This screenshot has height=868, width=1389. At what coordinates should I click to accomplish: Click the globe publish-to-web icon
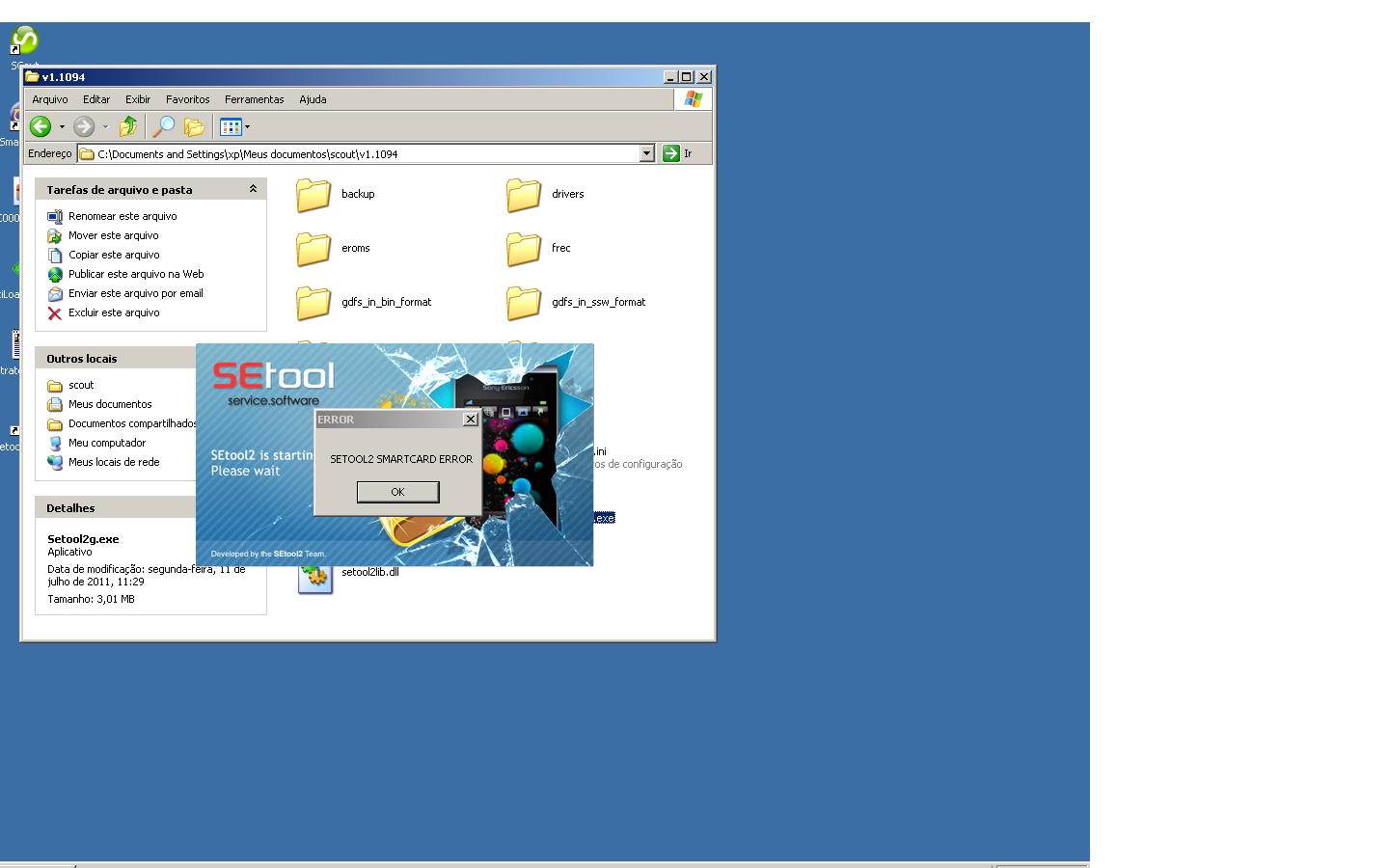tap(55, 274)
